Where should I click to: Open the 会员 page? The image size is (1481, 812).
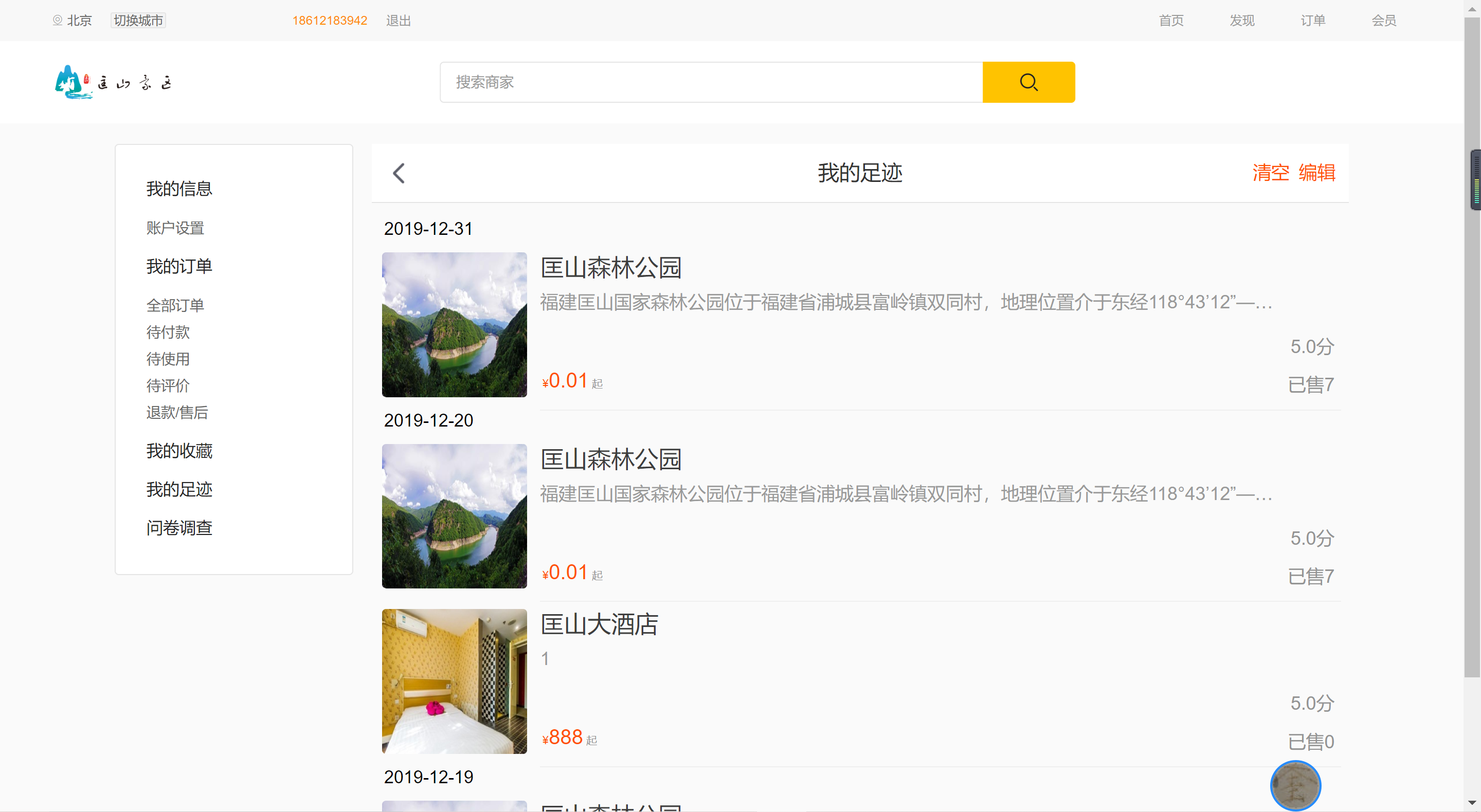coord(1384,21)
